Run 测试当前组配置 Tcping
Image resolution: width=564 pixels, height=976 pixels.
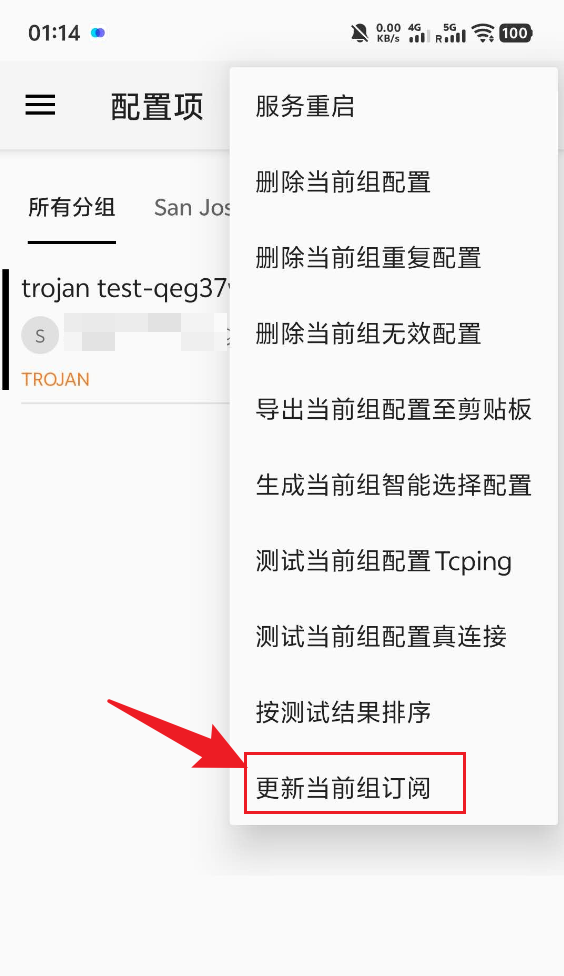click(393, 561)
